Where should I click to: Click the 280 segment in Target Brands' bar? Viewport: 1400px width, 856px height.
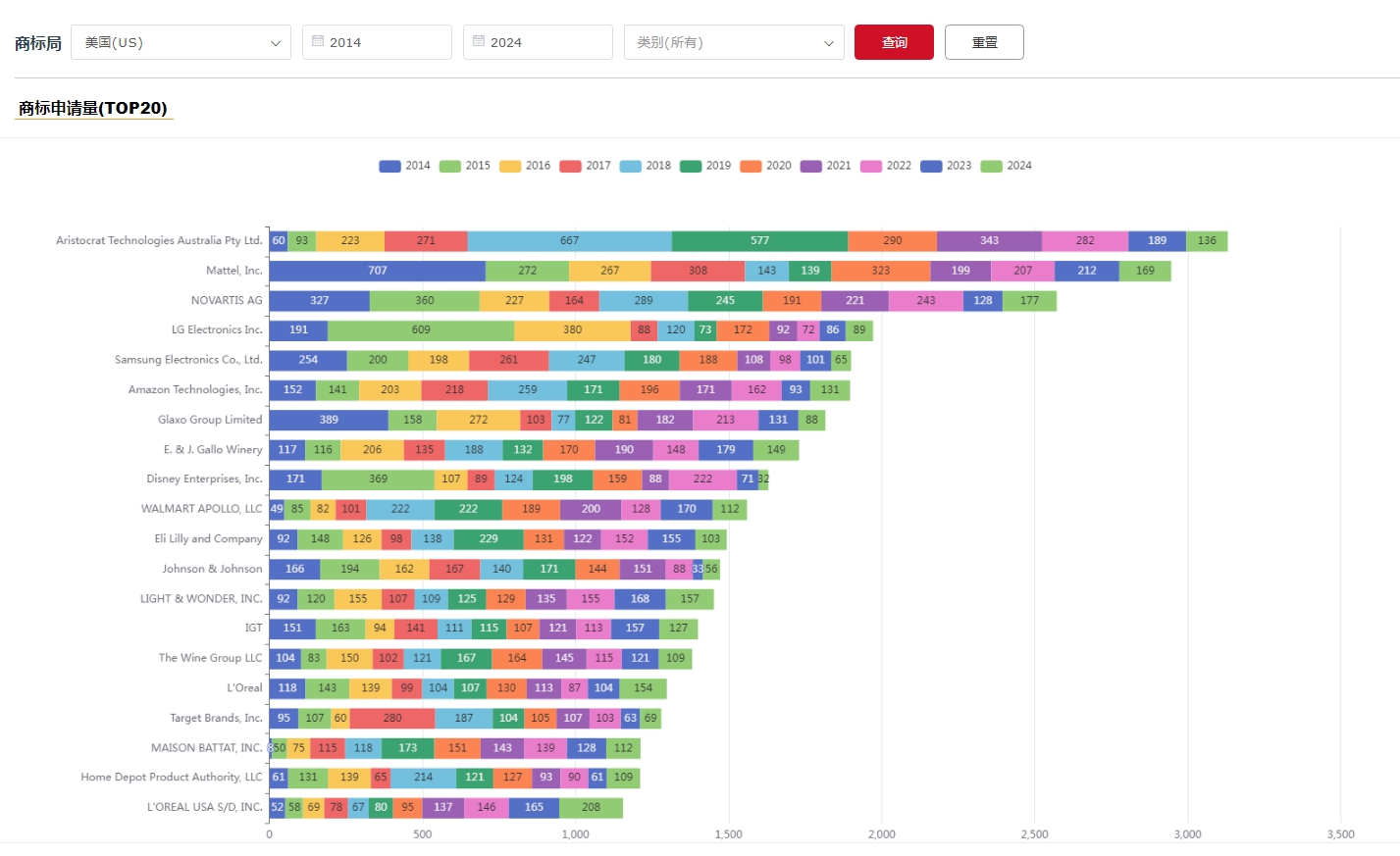click(x=392, y=718)
